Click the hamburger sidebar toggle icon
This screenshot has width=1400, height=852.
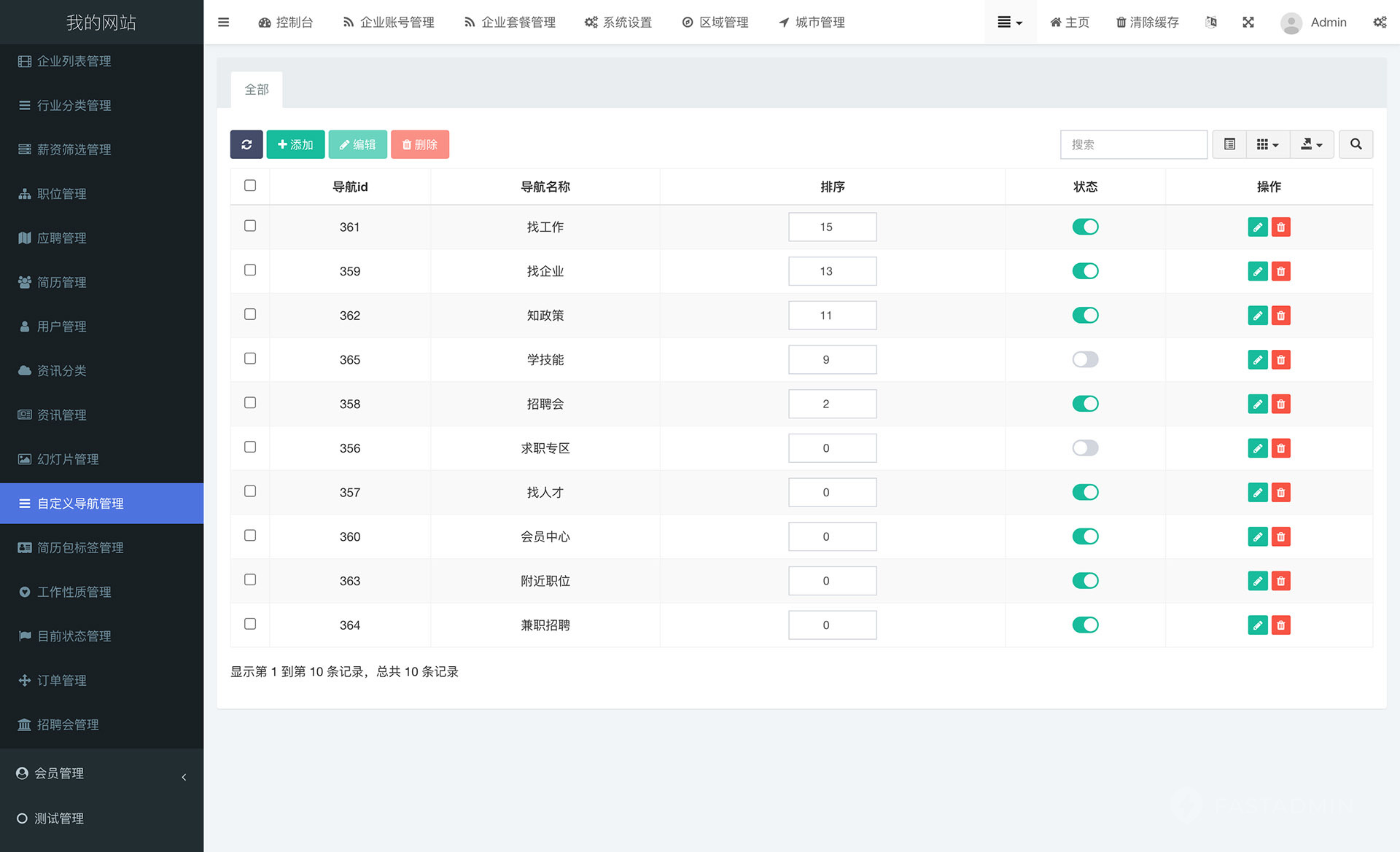(224, 22)
